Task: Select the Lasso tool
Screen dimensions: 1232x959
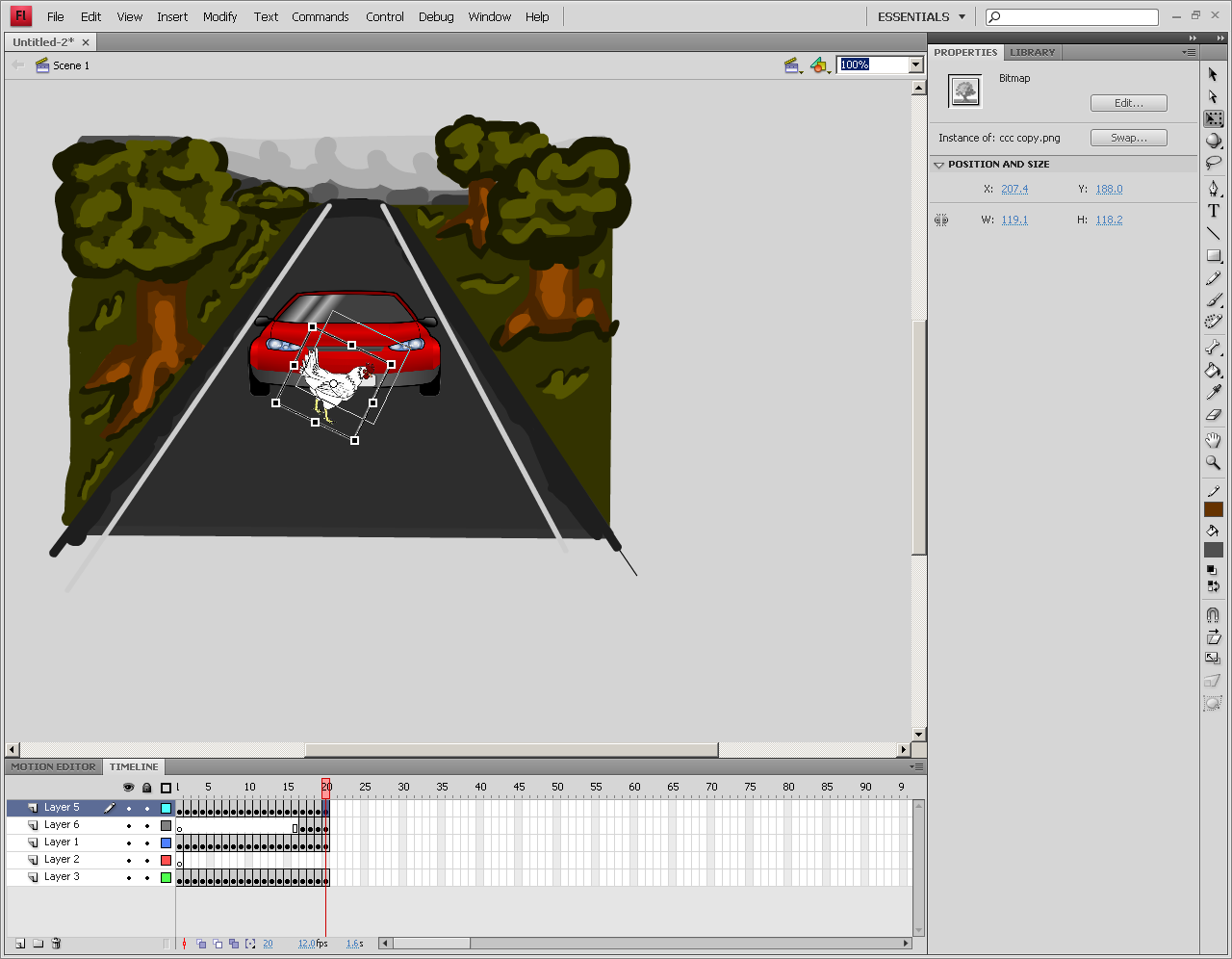Action: tap(1214, 164)
